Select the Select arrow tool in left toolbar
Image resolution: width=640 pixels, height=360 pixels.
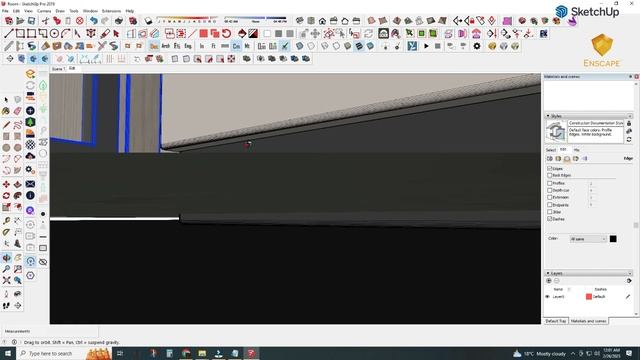pyautogui.click(x=6, y=100)
